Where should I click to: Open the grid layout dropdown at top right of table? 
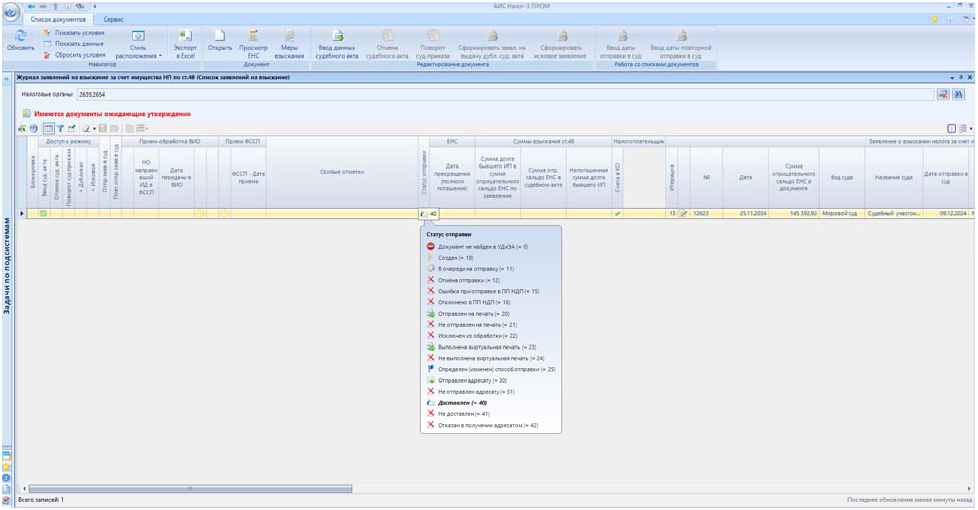965,129
